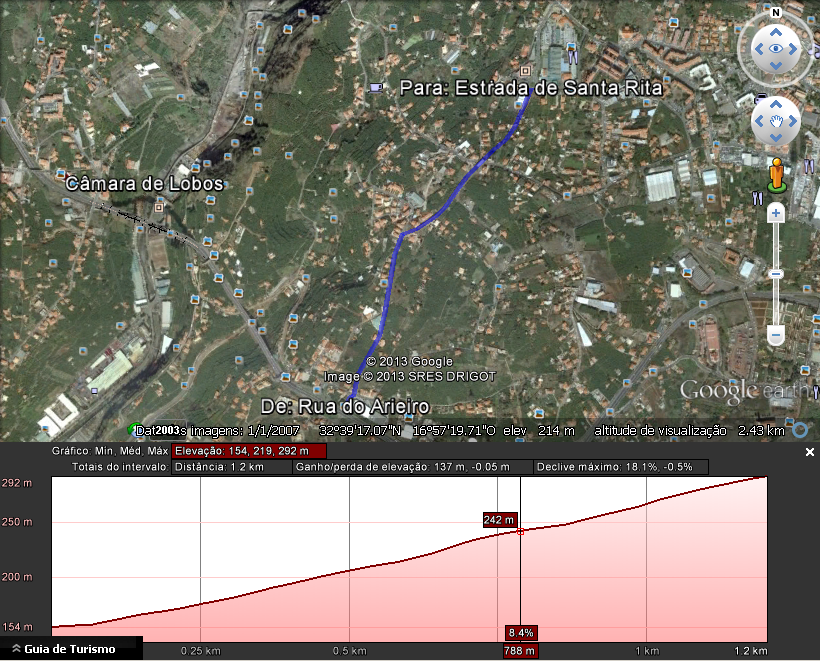Image resolution: width=820 pixels, height=662 pixels.
Task: Close the elevation profile panel
Action: [x=810, y=452]
